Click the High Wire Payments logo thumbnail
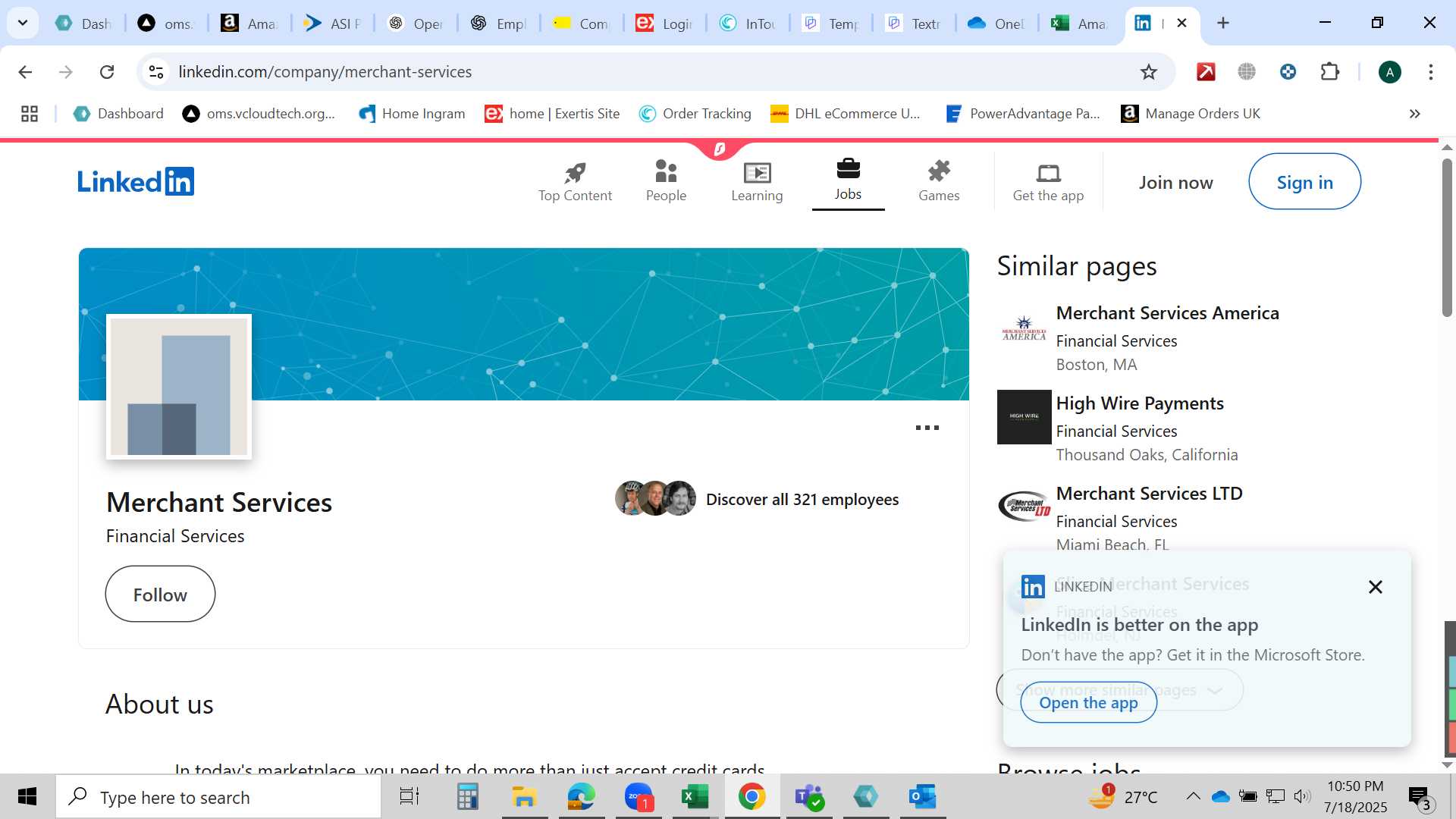The height and width of the screenshot is (819, 1456). [x=1024, y=417]
